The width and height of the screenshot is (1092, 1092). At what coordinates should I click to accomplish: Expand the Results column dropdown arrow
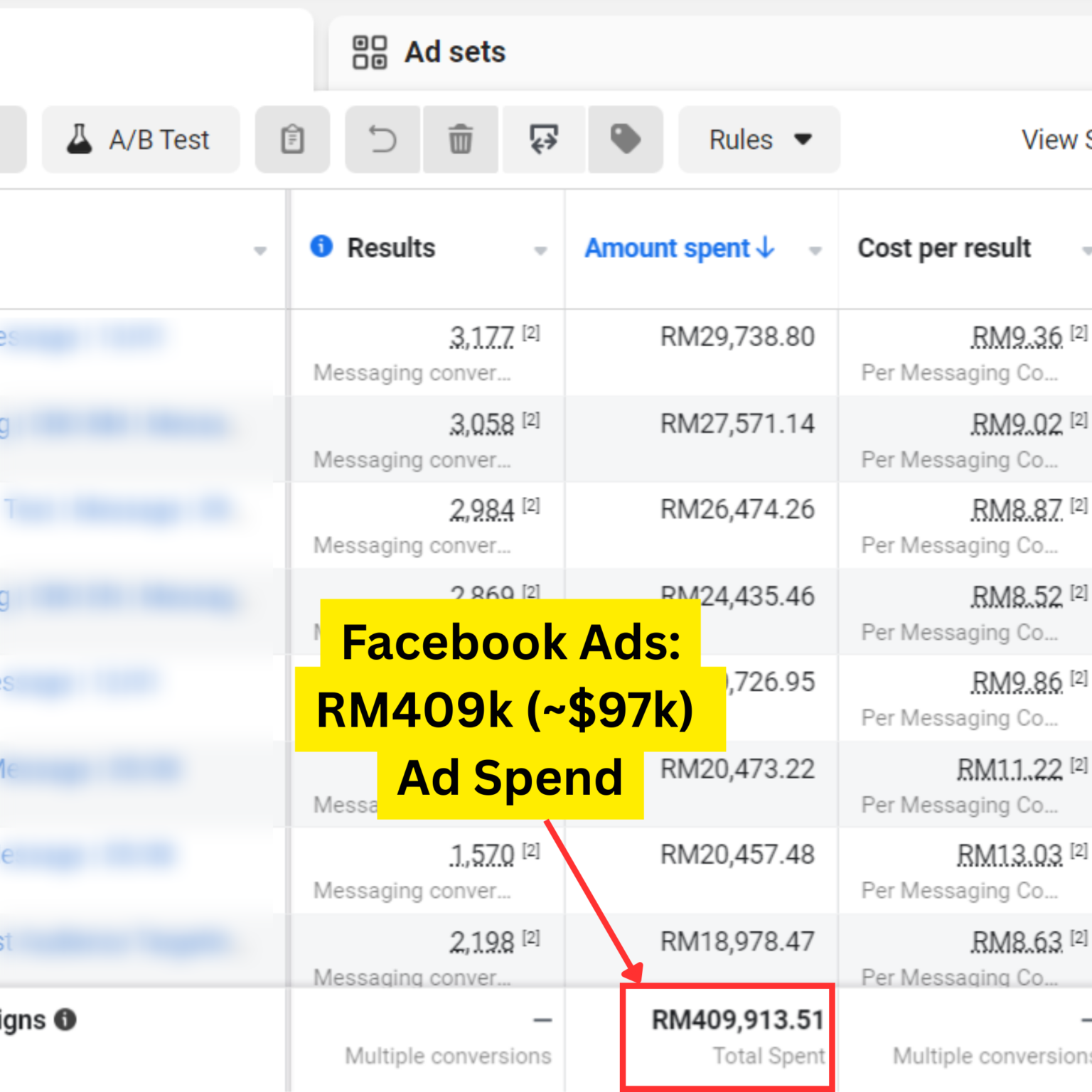(x=540, y=250)
